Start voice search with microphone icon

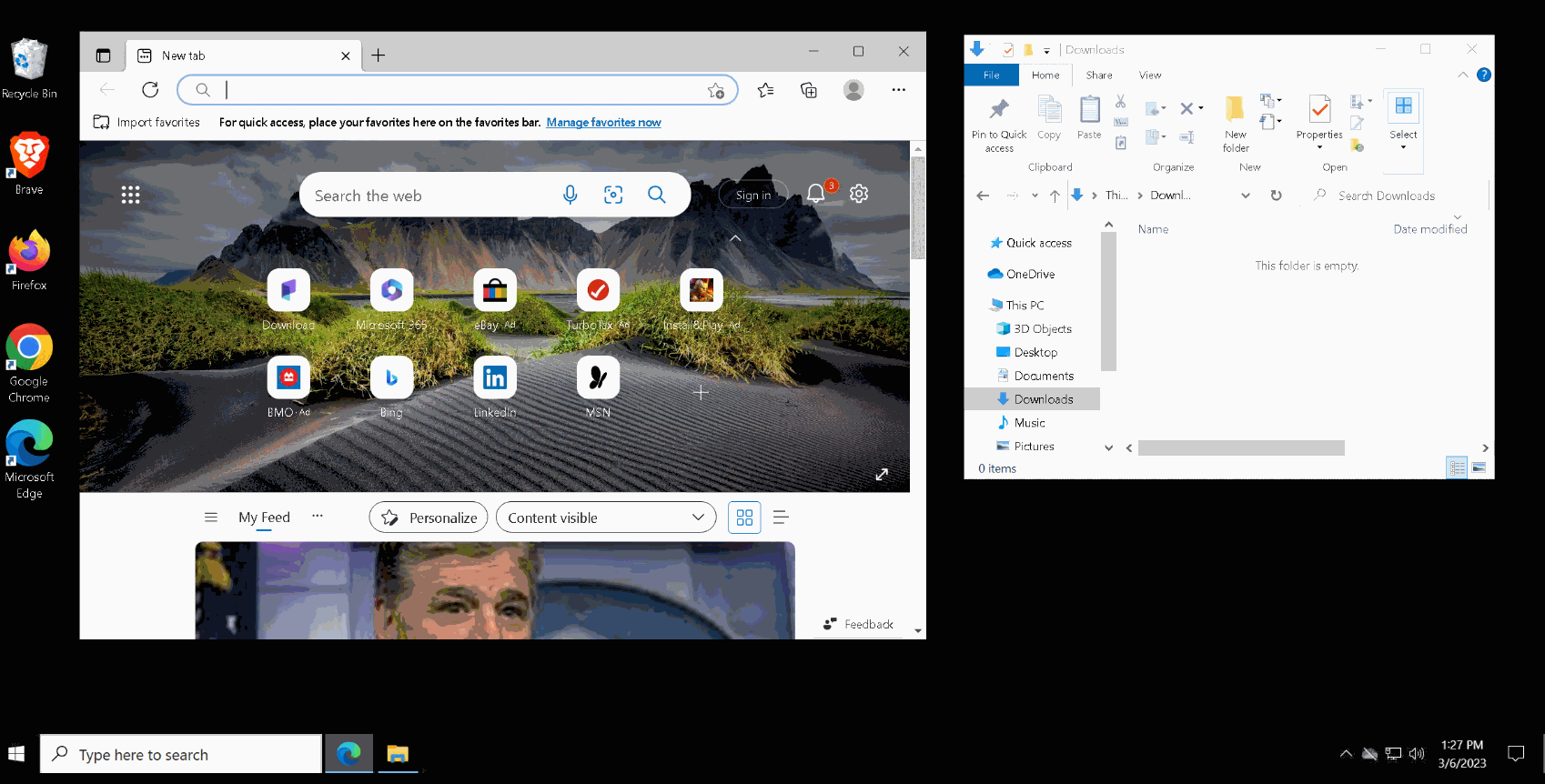point(571,195)
